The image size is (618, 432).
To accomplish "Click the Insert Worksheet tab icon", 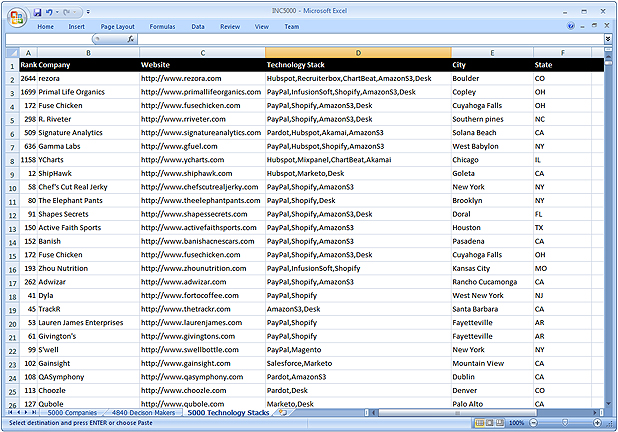I will (283, 413).
